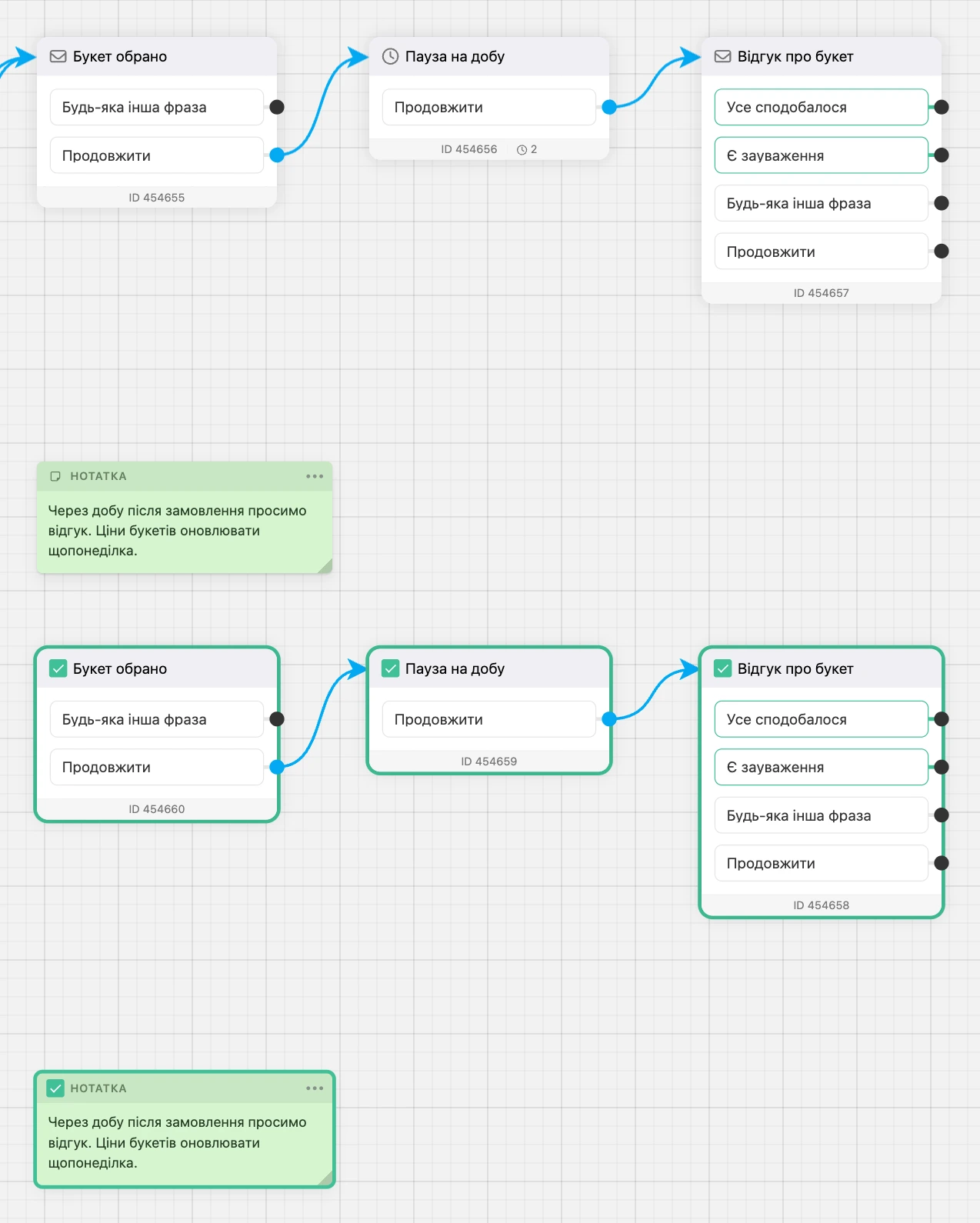Select Будь-яка інша фраза in top Букет обрано
The width and height of the screenshot is (980, 1223).
point(156,107)
